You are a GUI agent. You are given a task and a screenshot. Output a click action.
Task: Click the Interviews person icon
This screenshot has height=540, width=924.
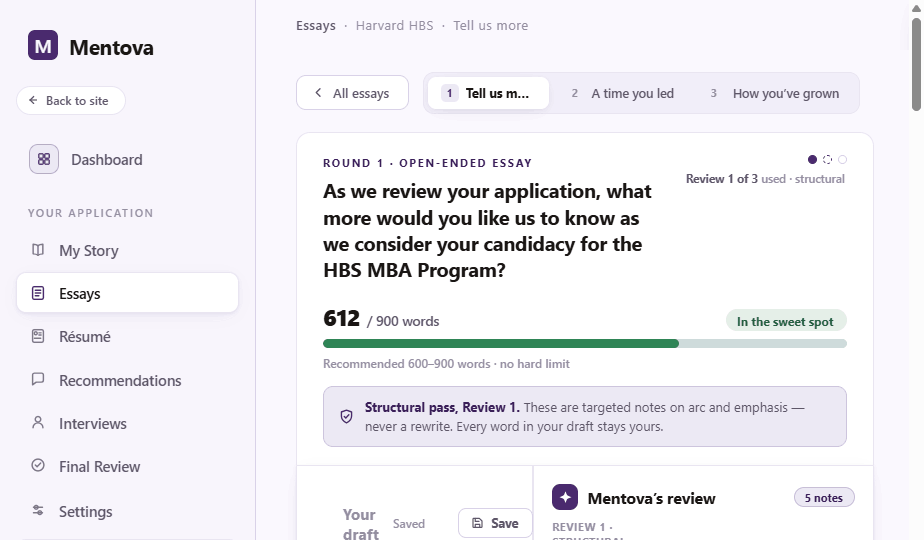click(38, 423)
